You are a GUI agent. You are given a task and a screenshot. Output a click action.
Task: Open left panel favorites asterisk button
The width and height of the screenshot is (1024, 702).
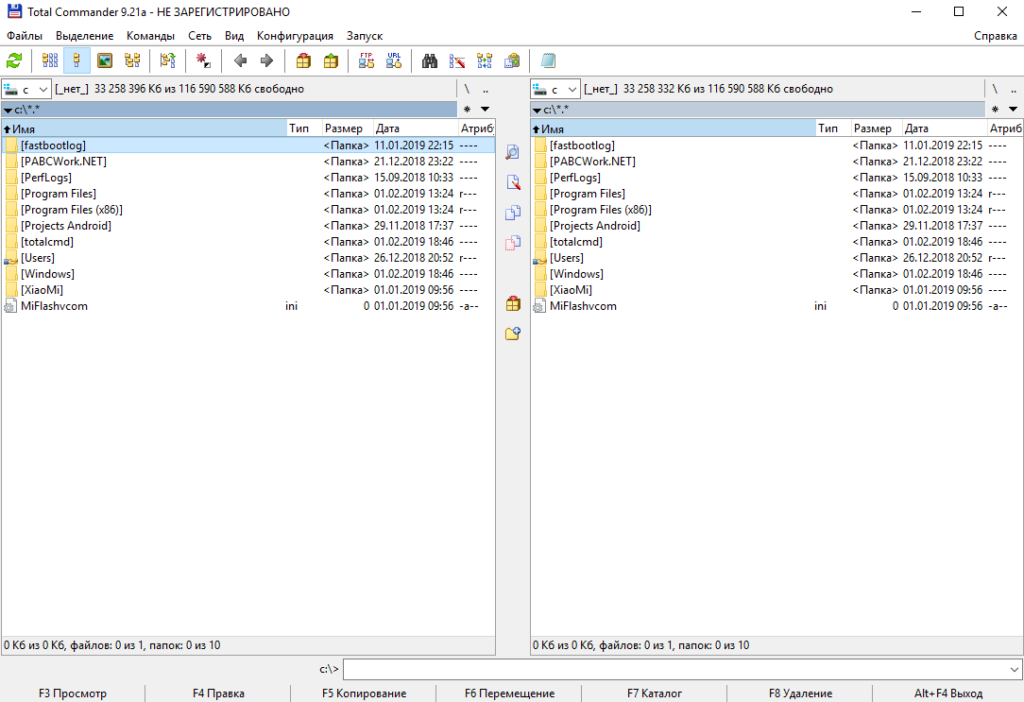click(x=467, y=109)
